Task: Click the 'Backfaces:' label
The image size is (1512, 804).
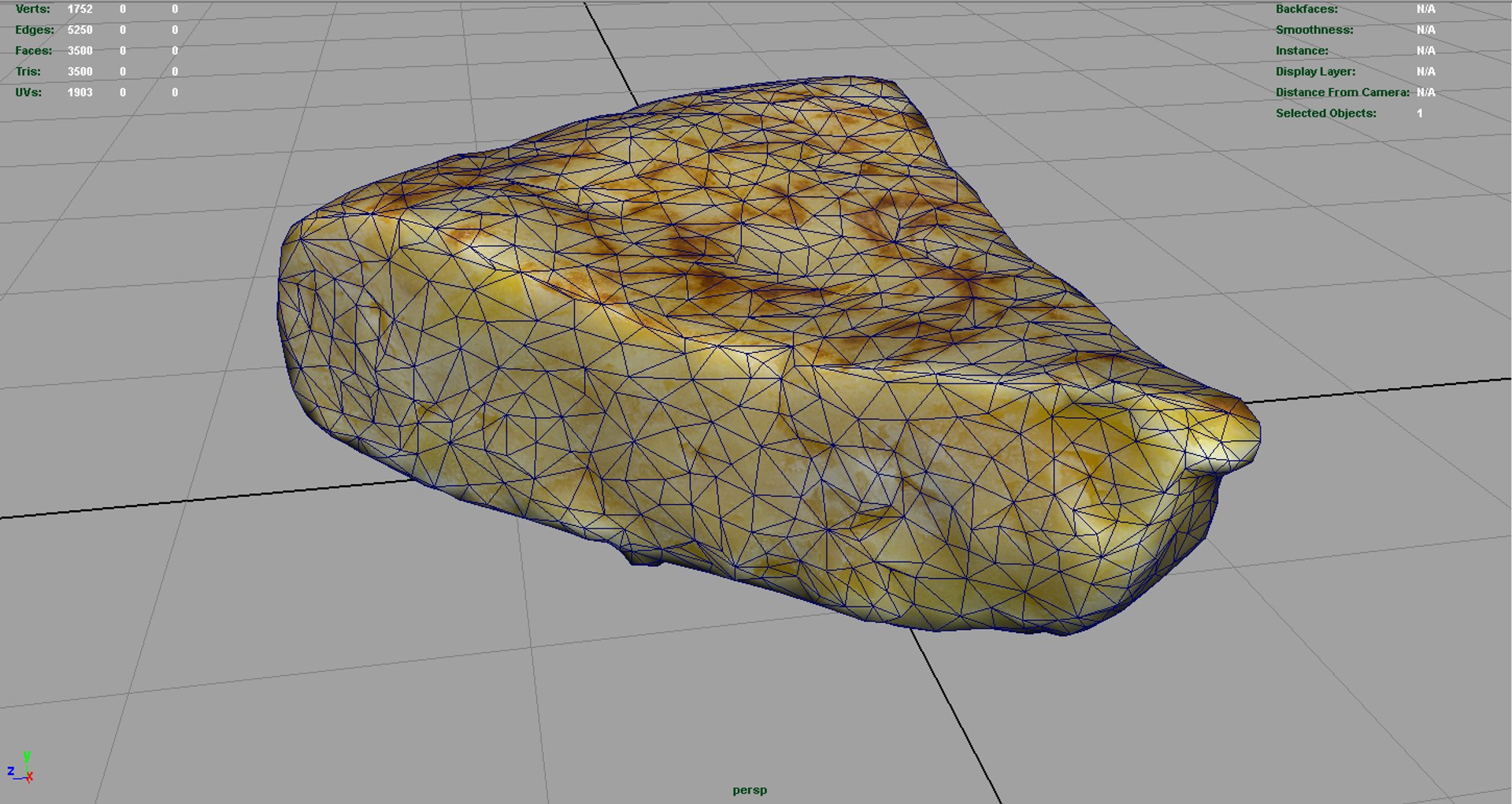Action: pyautogui.click(x=1306, y=9)
